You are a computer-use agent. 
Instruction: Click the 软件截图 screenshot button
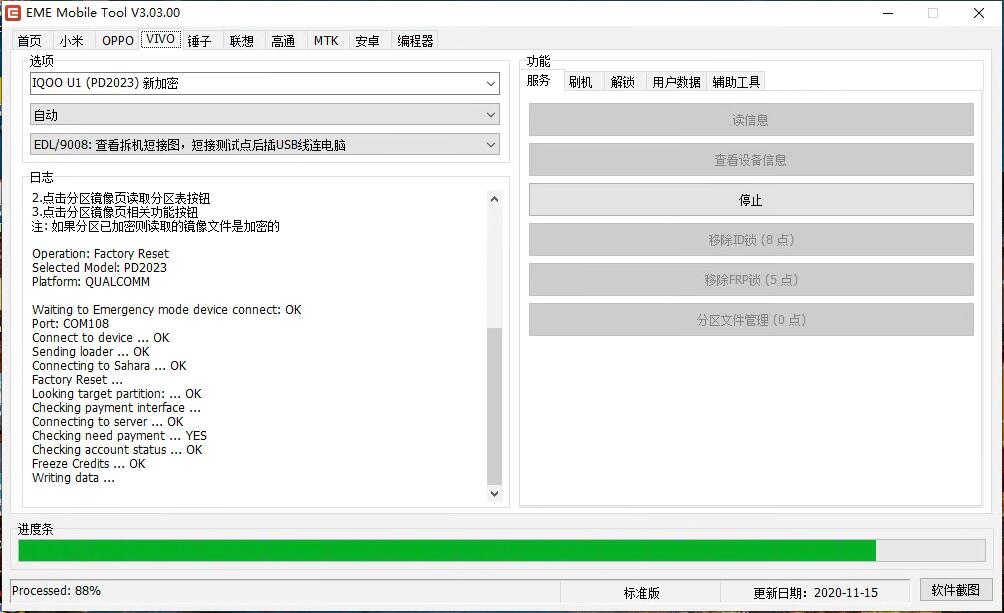click(x=956, y=590)
